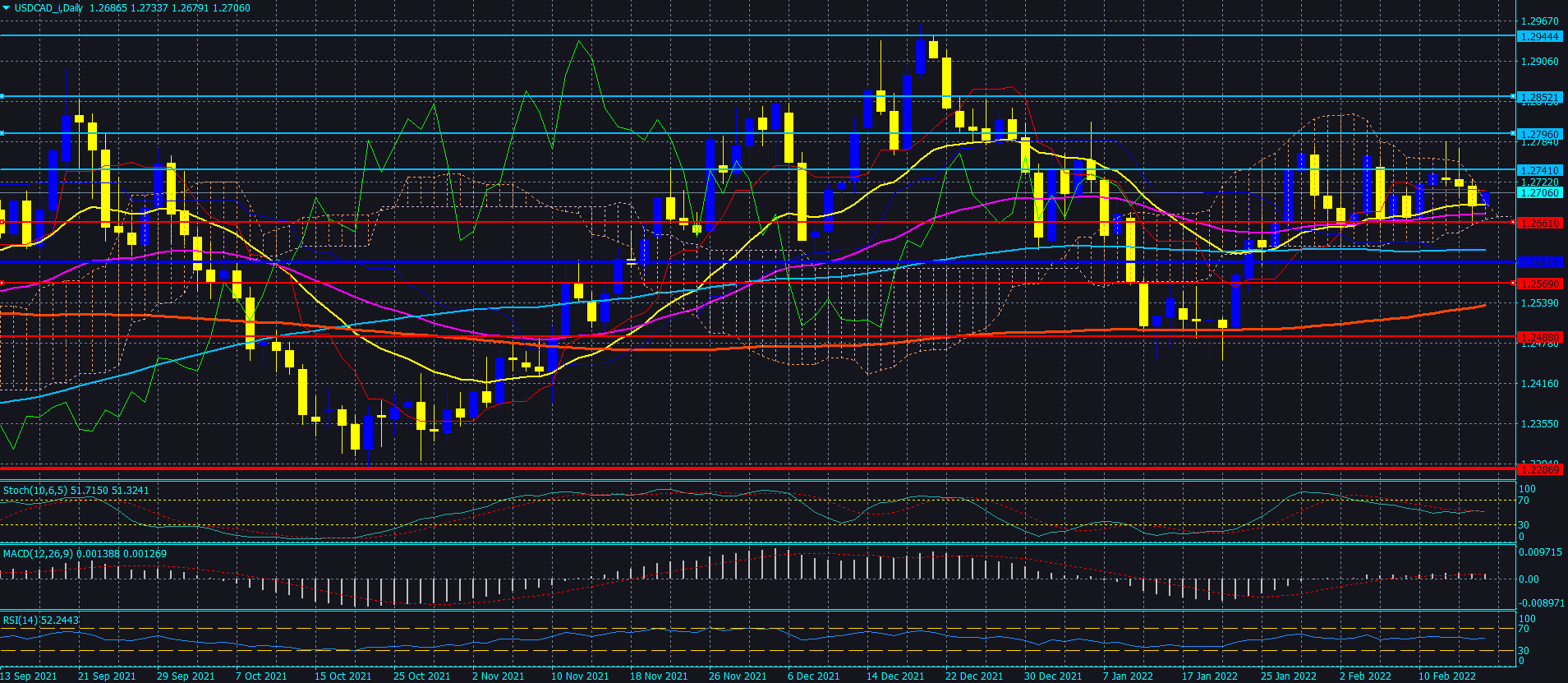Click the 22 Dec 2021 date label
Screen dimensions: 1568x683
[x=974, y=676]
